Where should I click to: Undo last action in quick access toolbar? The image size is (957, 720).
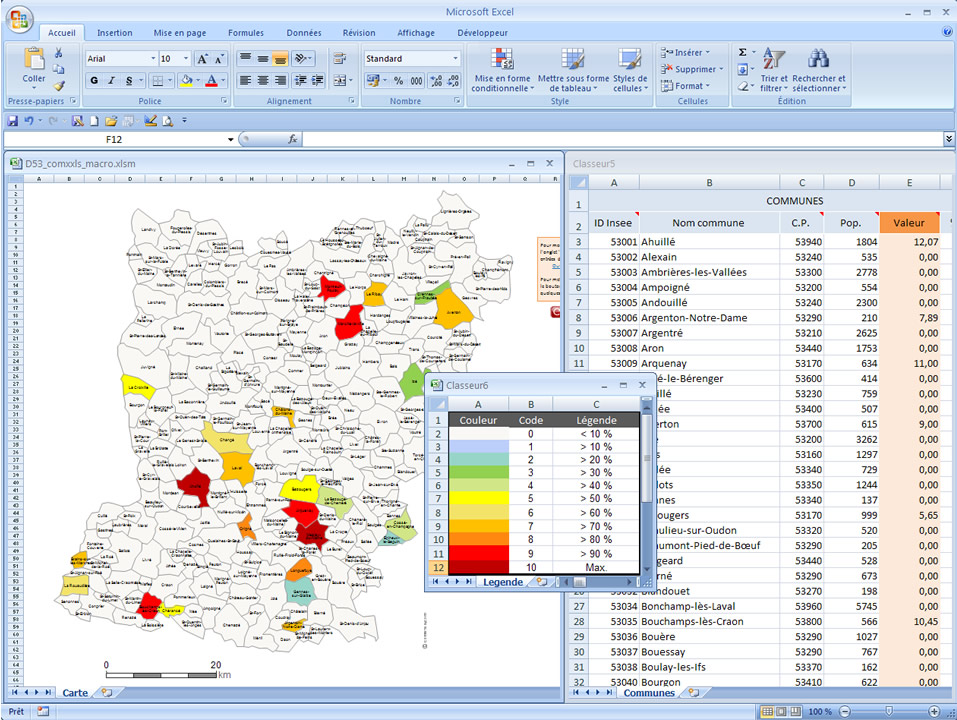(x=29, y=121)
